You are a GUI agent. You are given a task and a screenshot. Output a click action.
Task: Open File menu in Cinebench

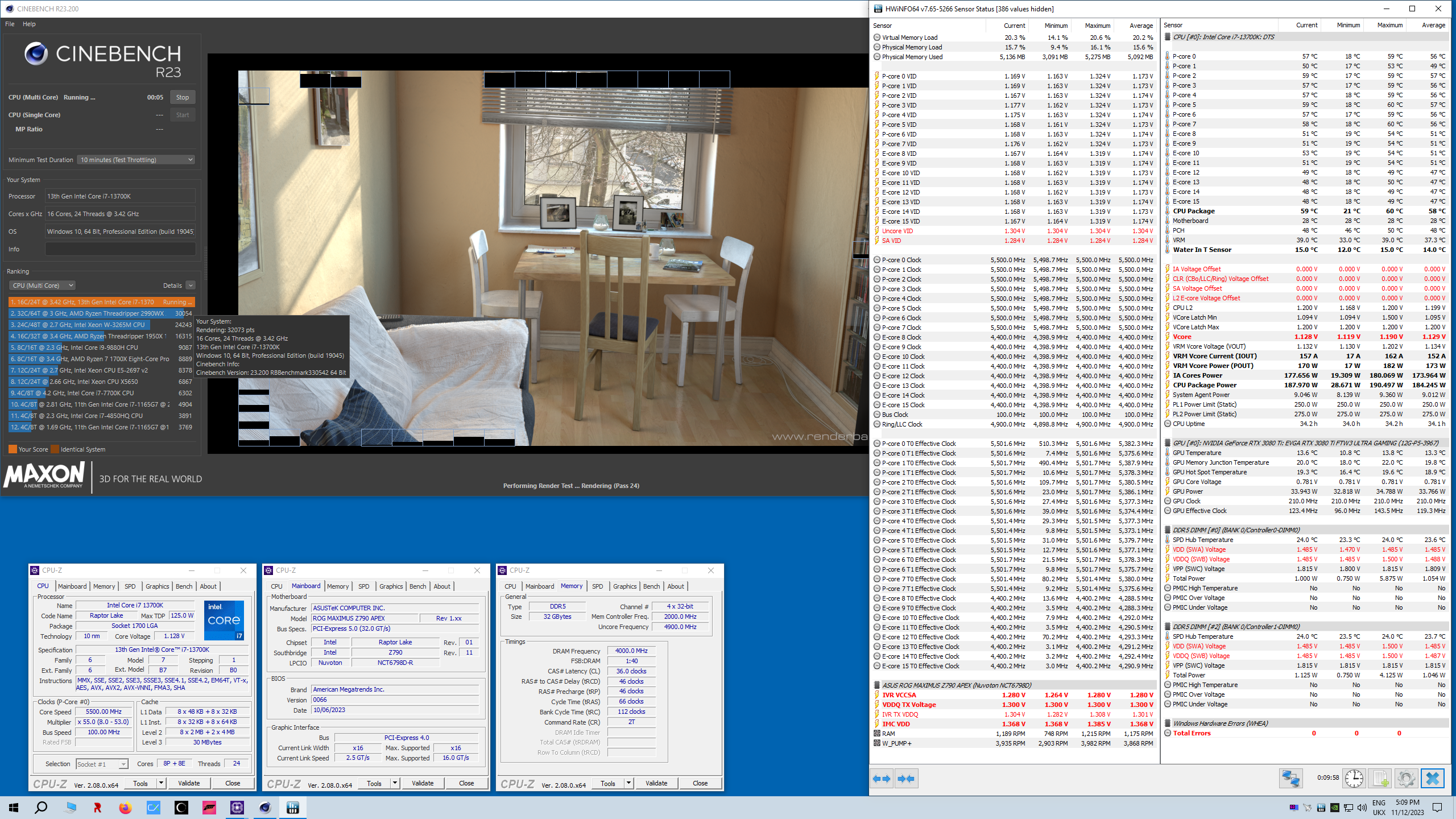click(10, 24)
